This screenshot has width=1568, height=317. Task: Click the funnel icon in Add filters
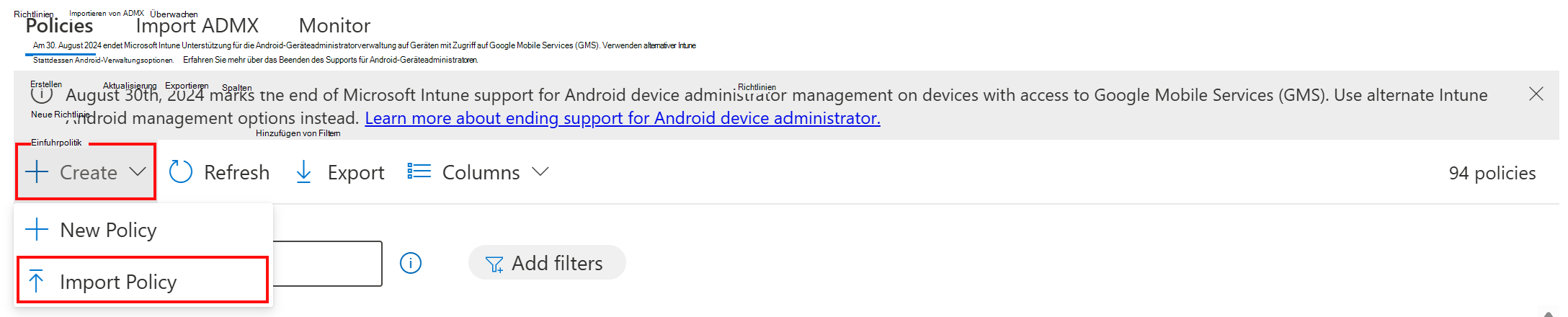[x=494, y=264]
